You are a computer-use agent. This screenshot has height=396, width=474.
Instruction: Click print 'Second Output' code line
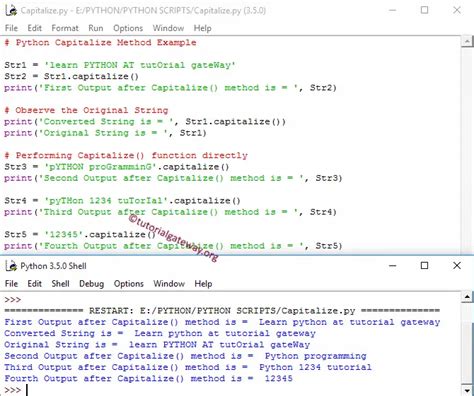173,178
